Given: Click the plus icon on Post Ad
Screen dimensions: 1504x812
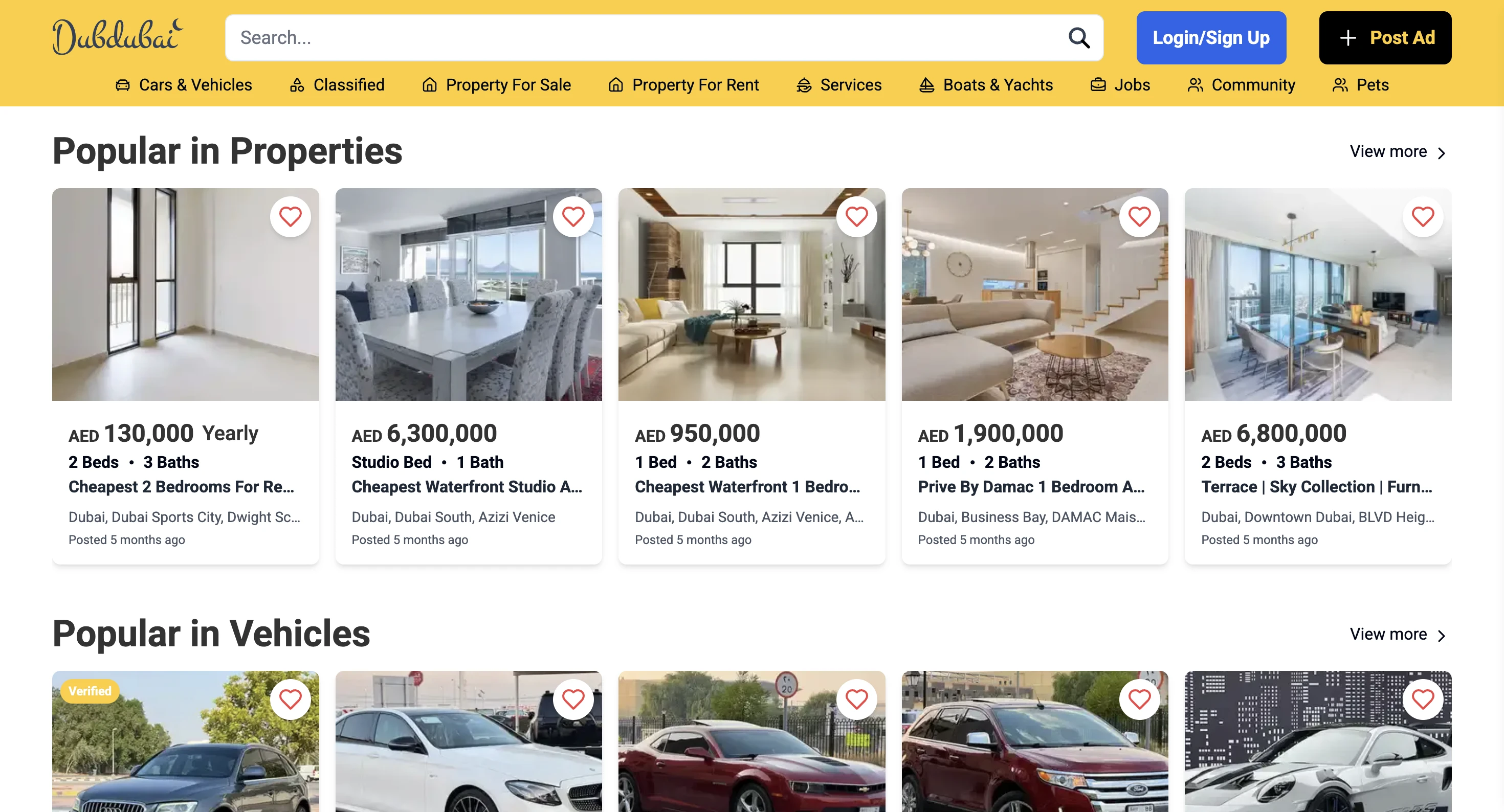Looking at the screenshot, I should coord(1347,38).
